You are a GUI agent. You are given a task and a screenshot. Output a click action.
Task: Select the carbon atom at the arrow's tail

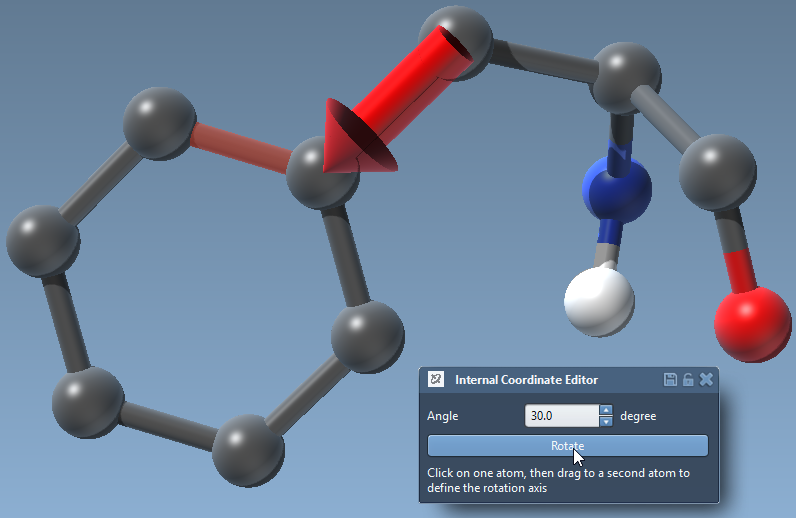pos(456,40)
